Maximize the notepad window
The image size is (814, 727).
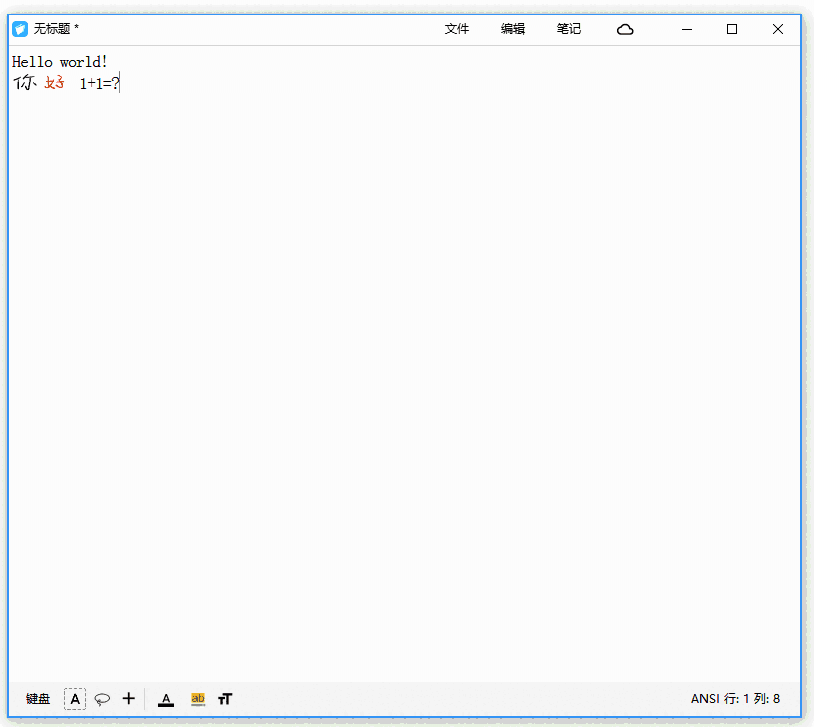click(x=732, y=29)
